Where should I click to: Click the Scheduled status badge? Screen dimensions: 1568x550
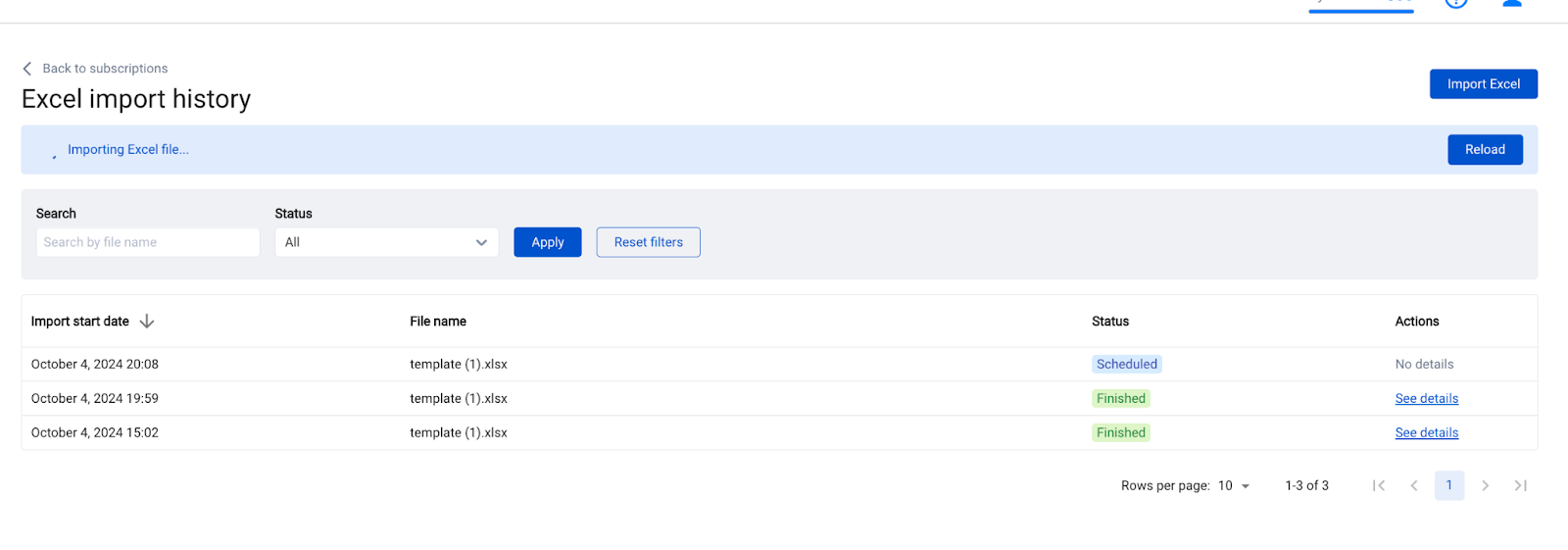(1127, 365)
